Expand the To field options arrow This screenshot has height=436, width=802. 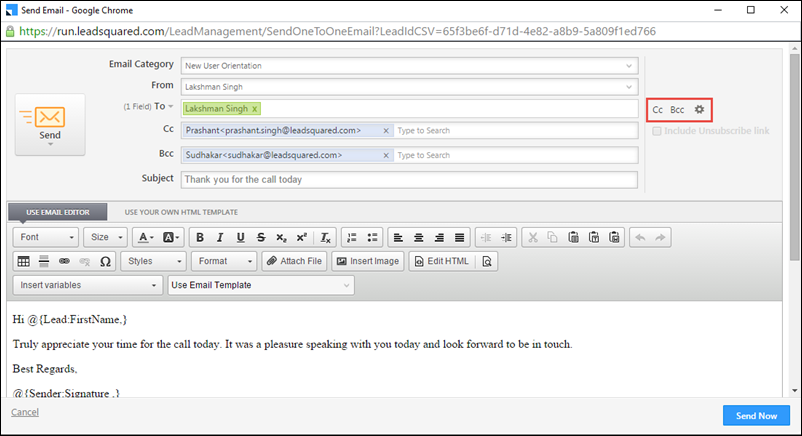point(171,106)
